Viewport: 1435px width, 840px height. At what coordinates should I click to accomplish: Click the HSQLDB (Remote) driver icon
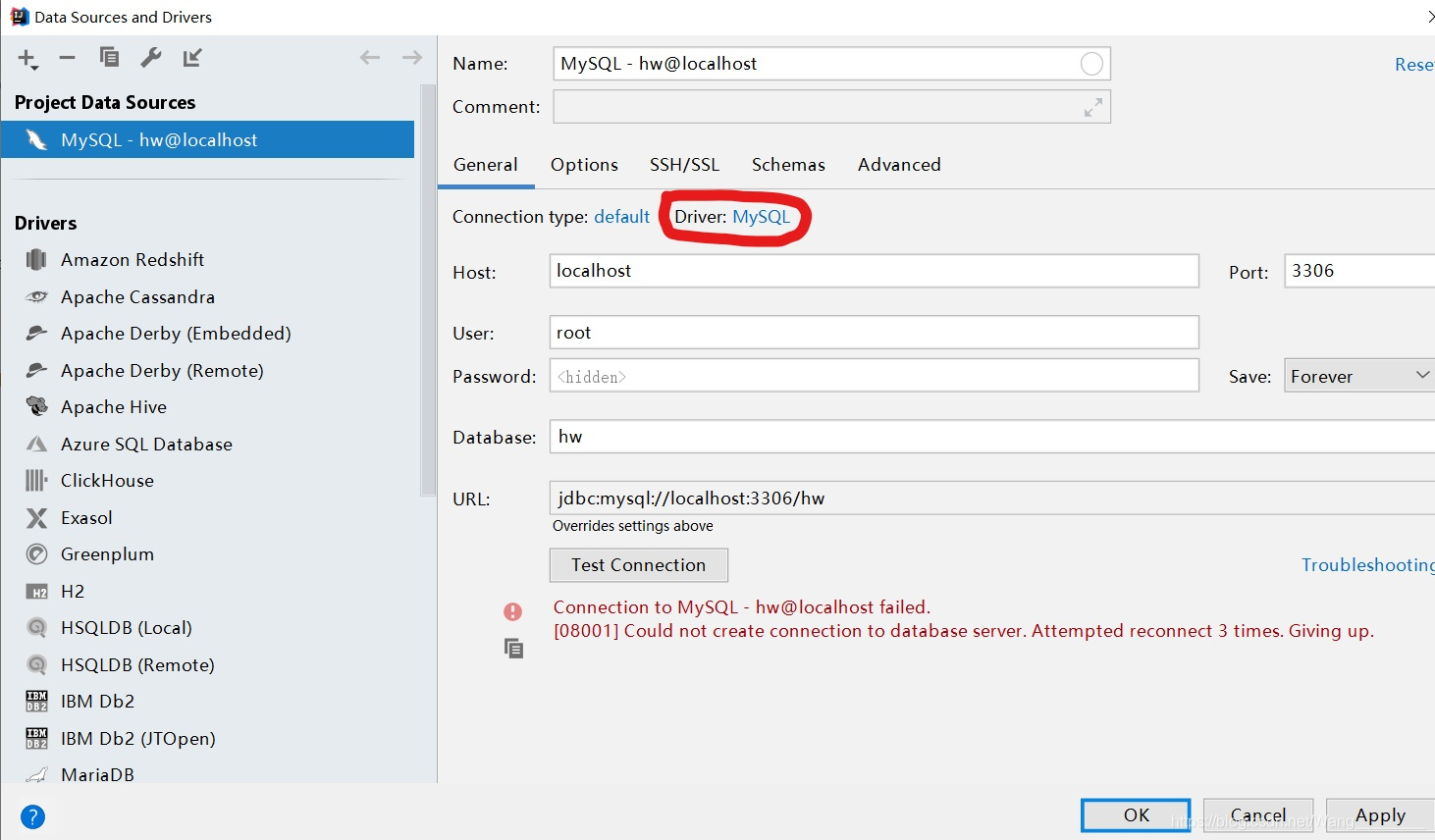pos(36,664)
